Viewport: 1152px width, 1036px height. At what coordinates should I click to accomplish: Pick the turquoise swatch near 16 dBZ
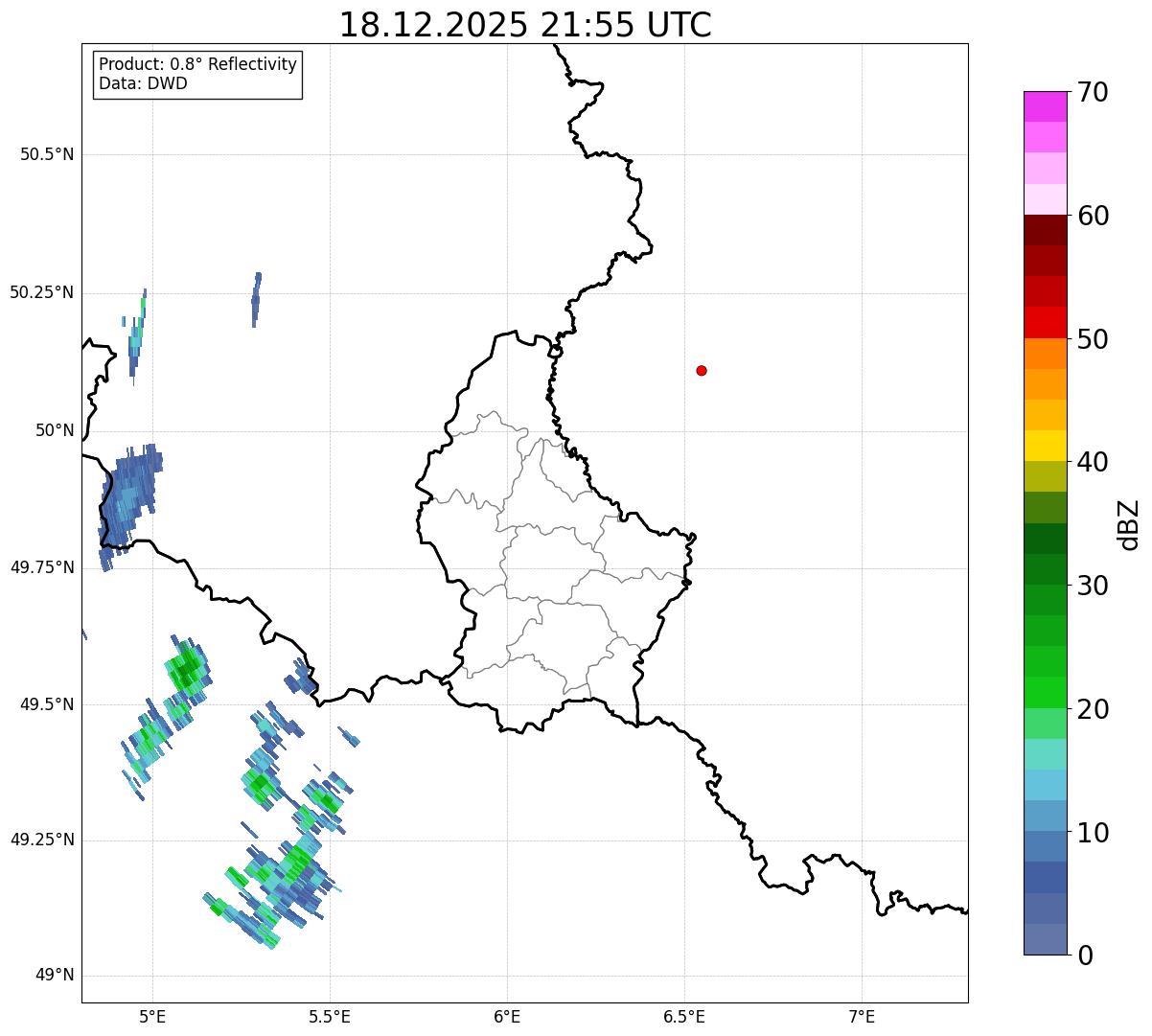pyautogui.click(x=1045, y=754)
